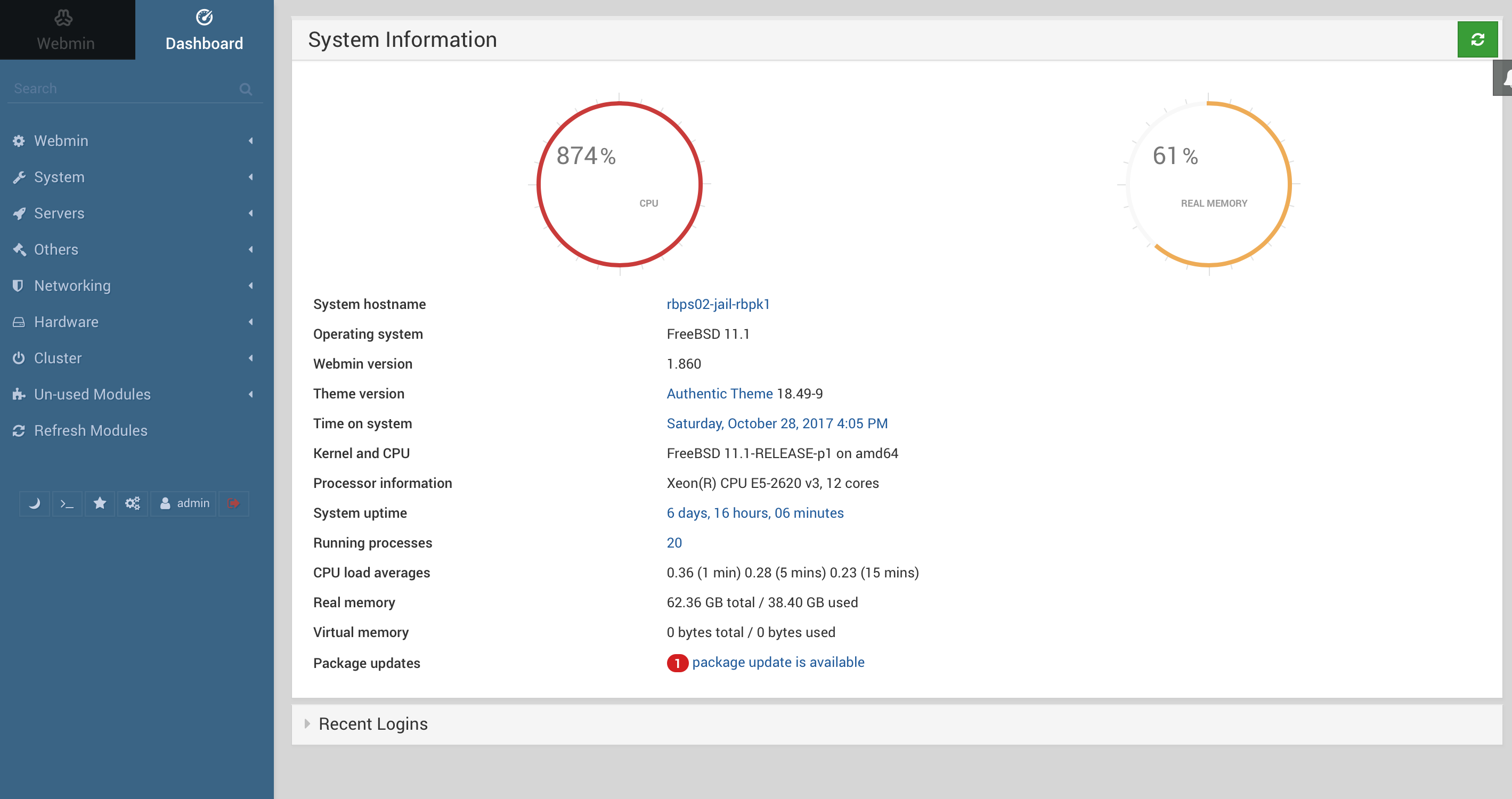Log out using the red exit icon
Screen dimensions: 1512x799
pyautogui.click(x=233, y=503)
